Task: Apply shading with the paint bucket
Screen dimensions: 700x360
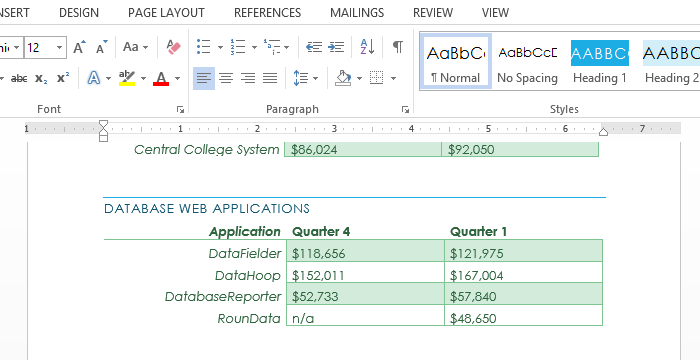Action: coord(343,79)
